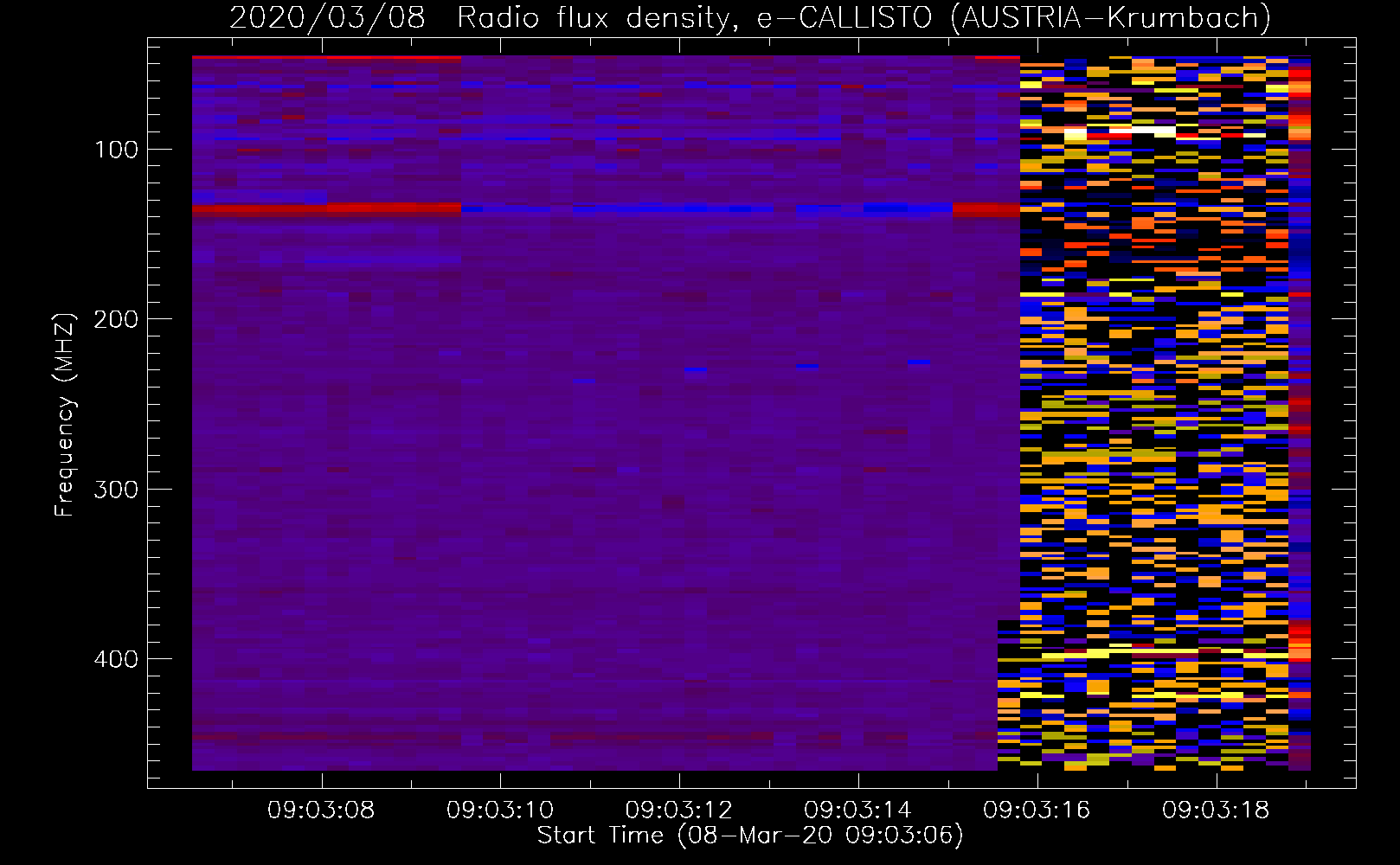Click the 'Start Time (08-Mar-20 09:03:06)' label

click(750, 835)
